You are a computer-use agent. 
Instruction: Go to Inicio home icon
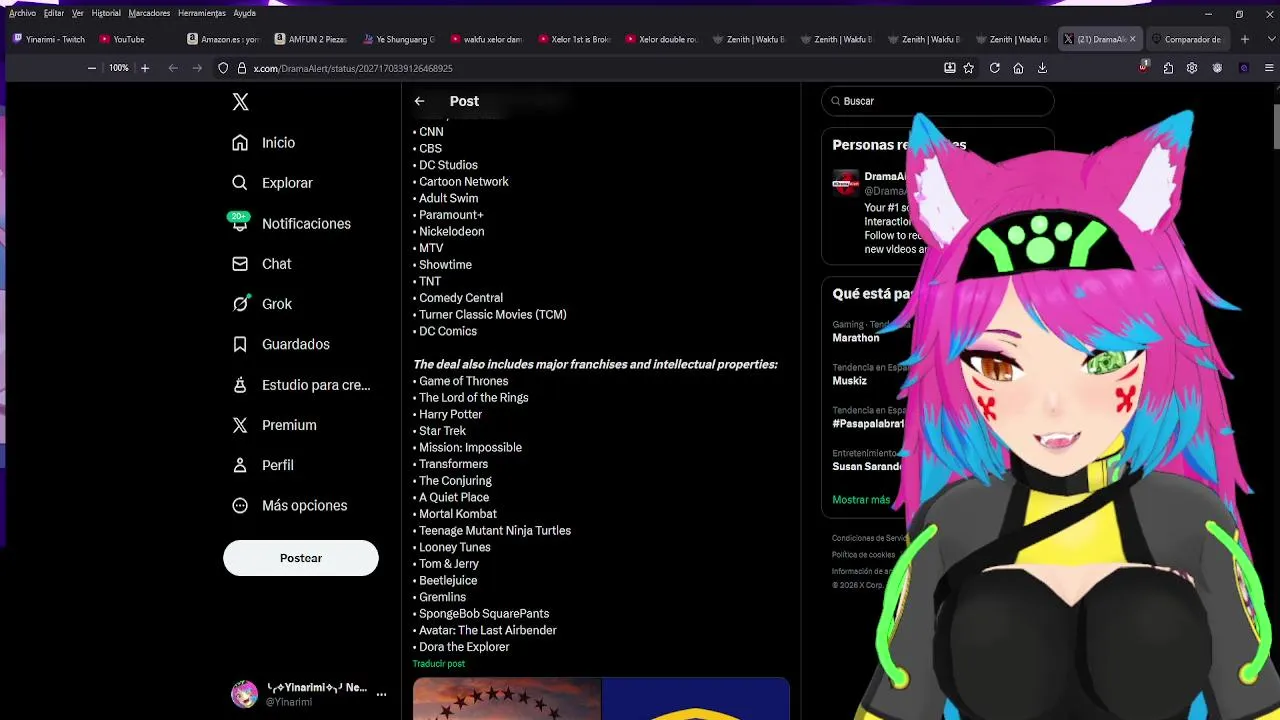click(240, 143)
